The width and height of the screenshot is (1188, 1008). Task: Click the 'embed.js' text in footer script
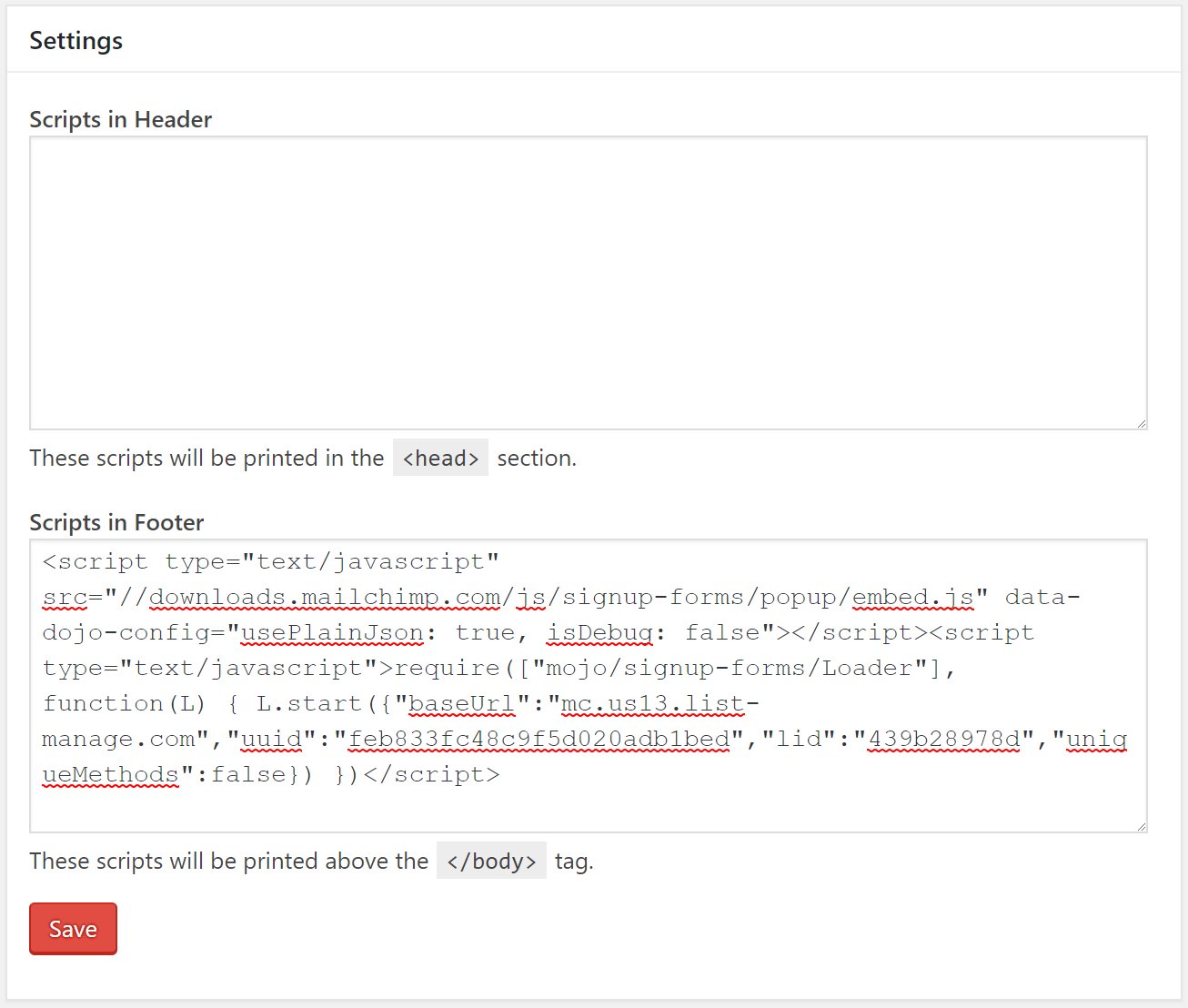(913, 598)
